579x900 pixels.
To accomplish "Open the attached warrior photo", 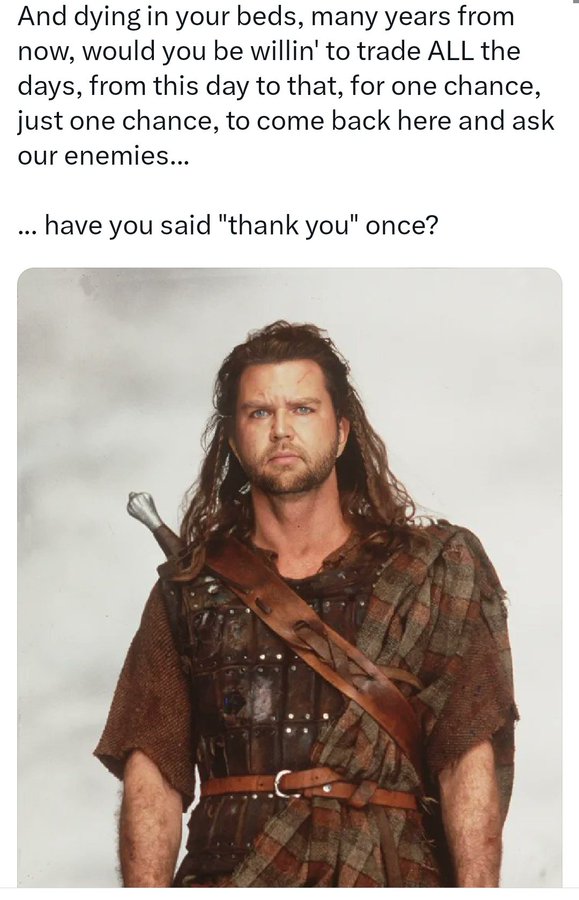I will click(289, 577).
